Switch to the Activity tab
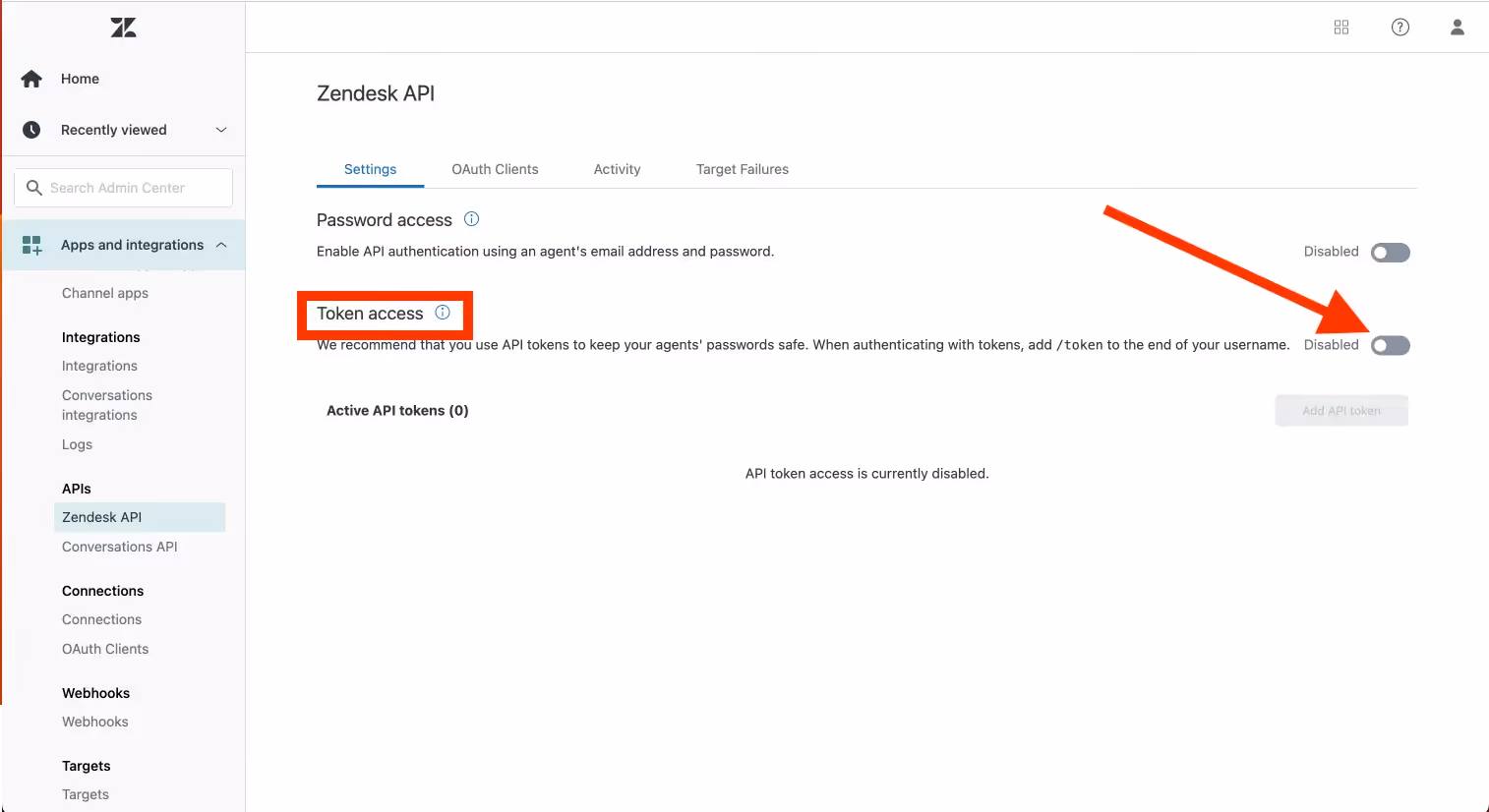1489x812 pixels. pos(618,169)
